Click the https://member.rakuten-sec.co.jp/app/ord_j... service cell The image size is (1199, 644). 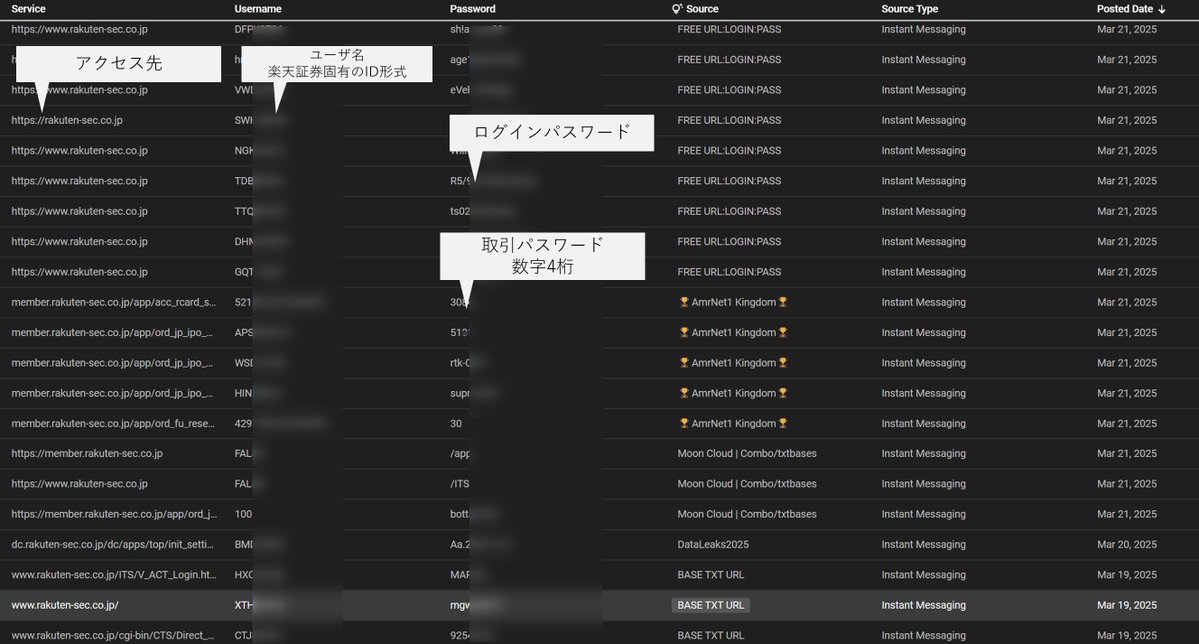click(114, 514)
